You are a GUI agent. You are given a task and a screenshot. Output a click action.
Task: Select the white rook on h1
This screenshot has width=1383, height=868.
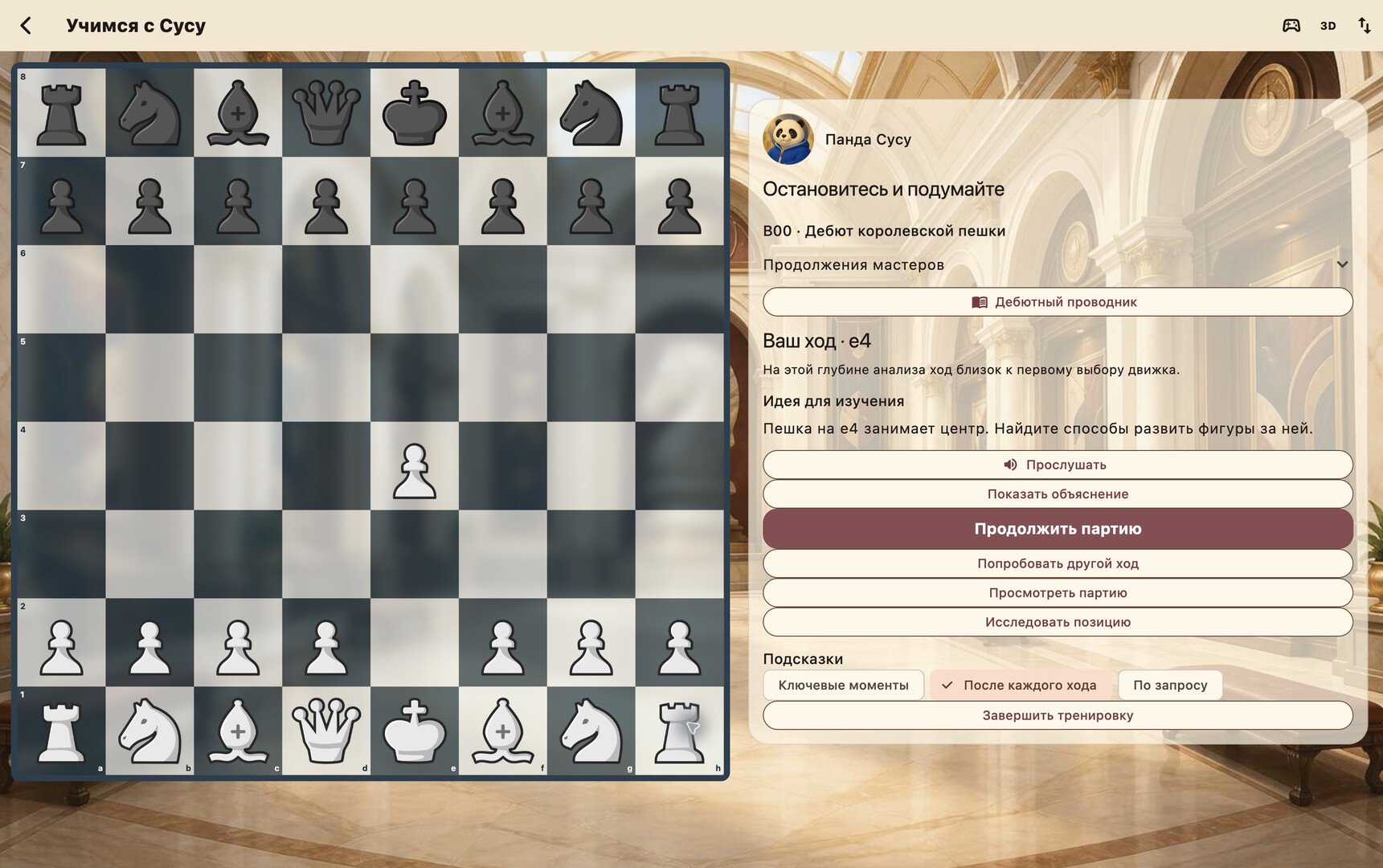[x=680, y=731]
